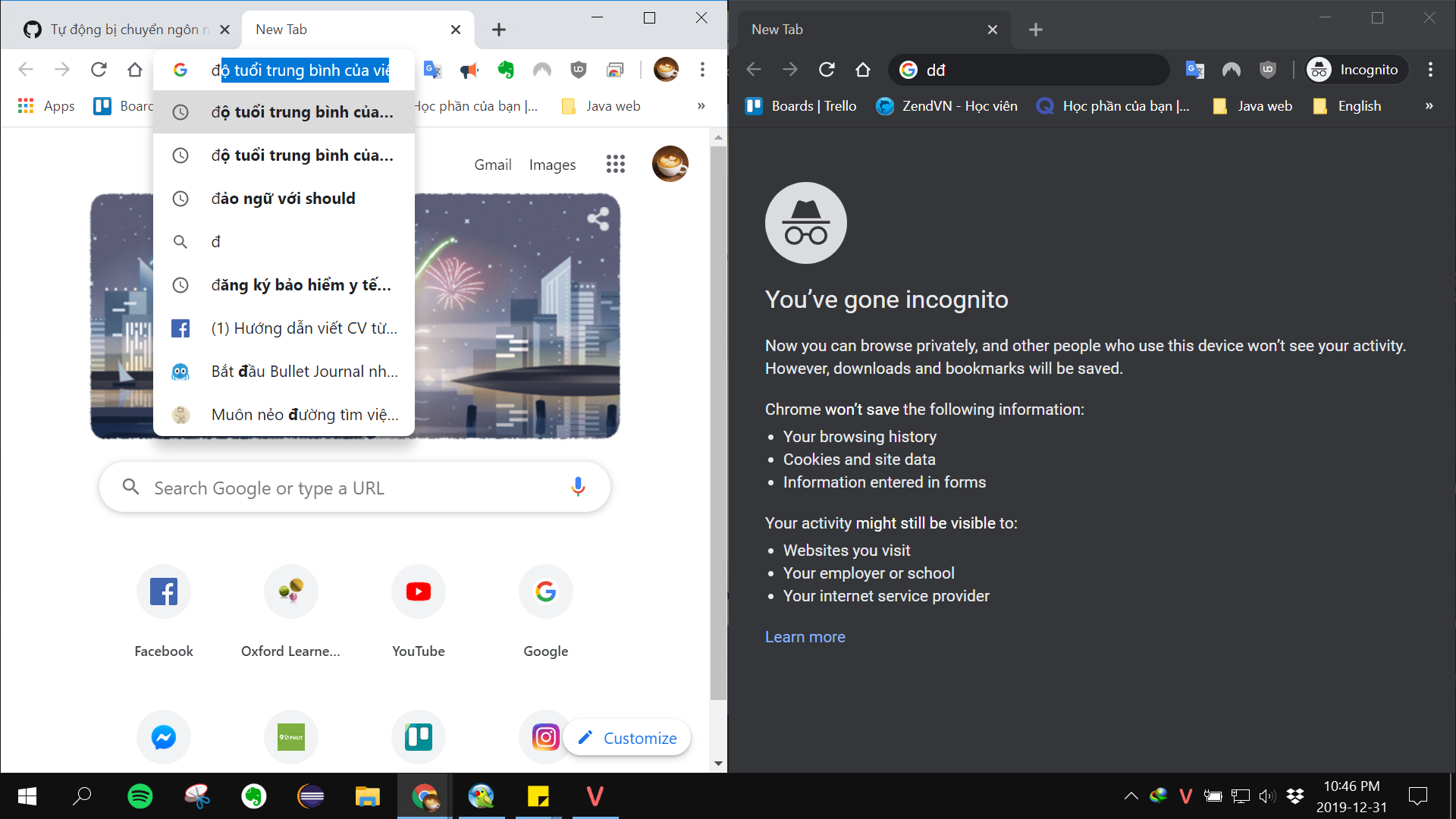The width and height of the screenshot is (1456, 819).
Task: Open Google apps grid menu
Action: click(615, 164)
